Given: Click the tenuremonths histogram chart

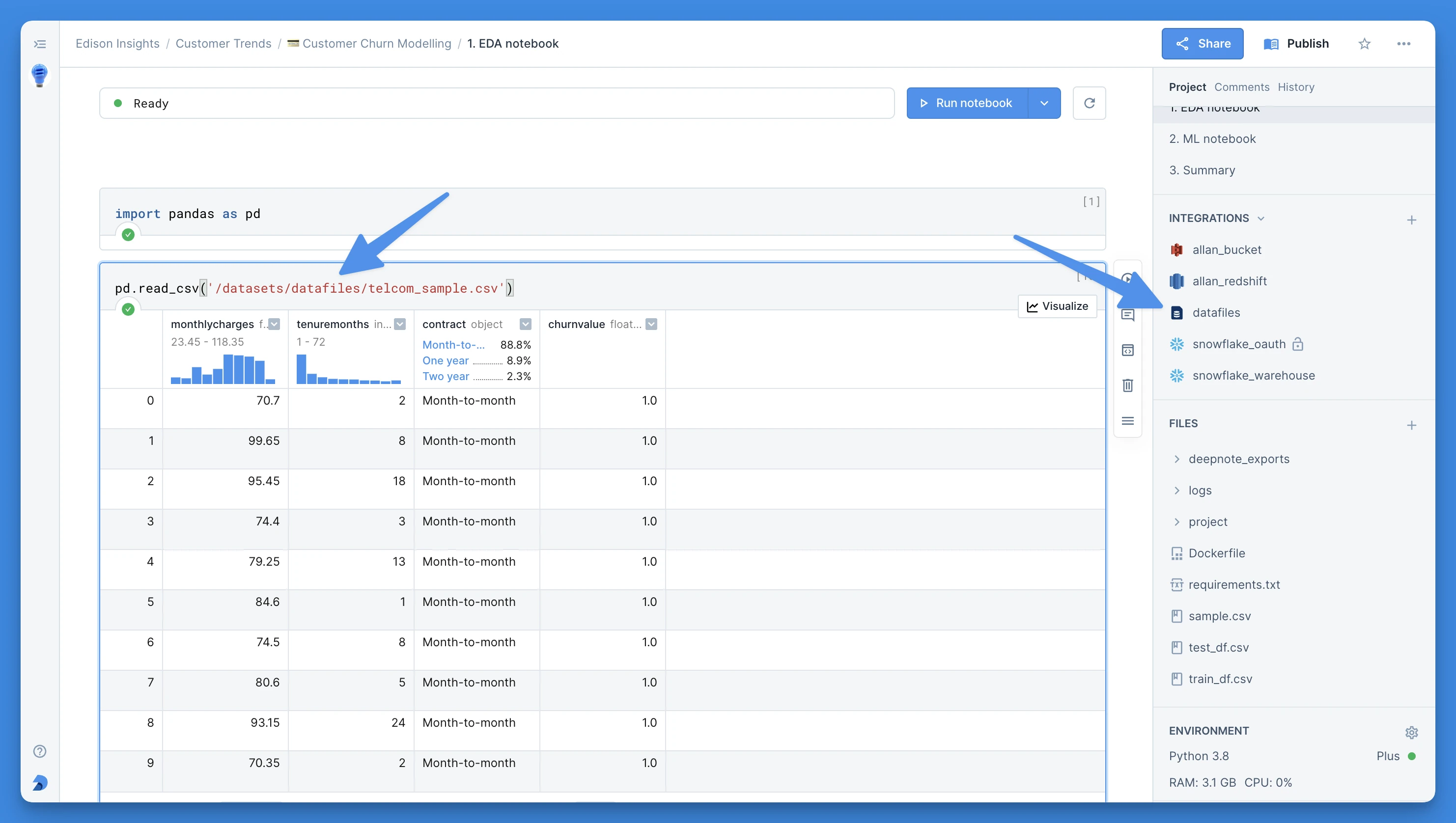Looking at the screenshot, I should (x=348, y=369).
